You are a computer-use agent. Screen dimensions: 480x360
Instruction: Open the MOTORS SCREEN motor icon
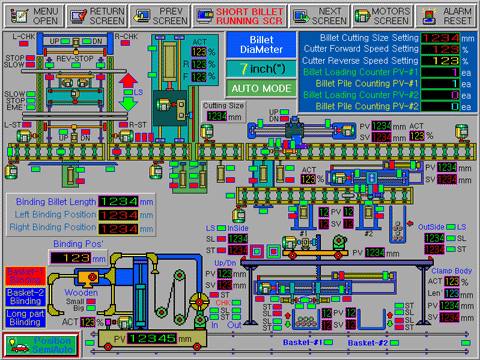click(x=362, y=16)
